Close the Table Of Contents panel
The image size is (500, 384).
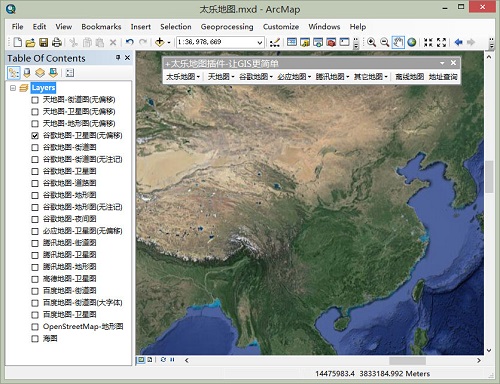pyautogui.click(x=127, y=58)
